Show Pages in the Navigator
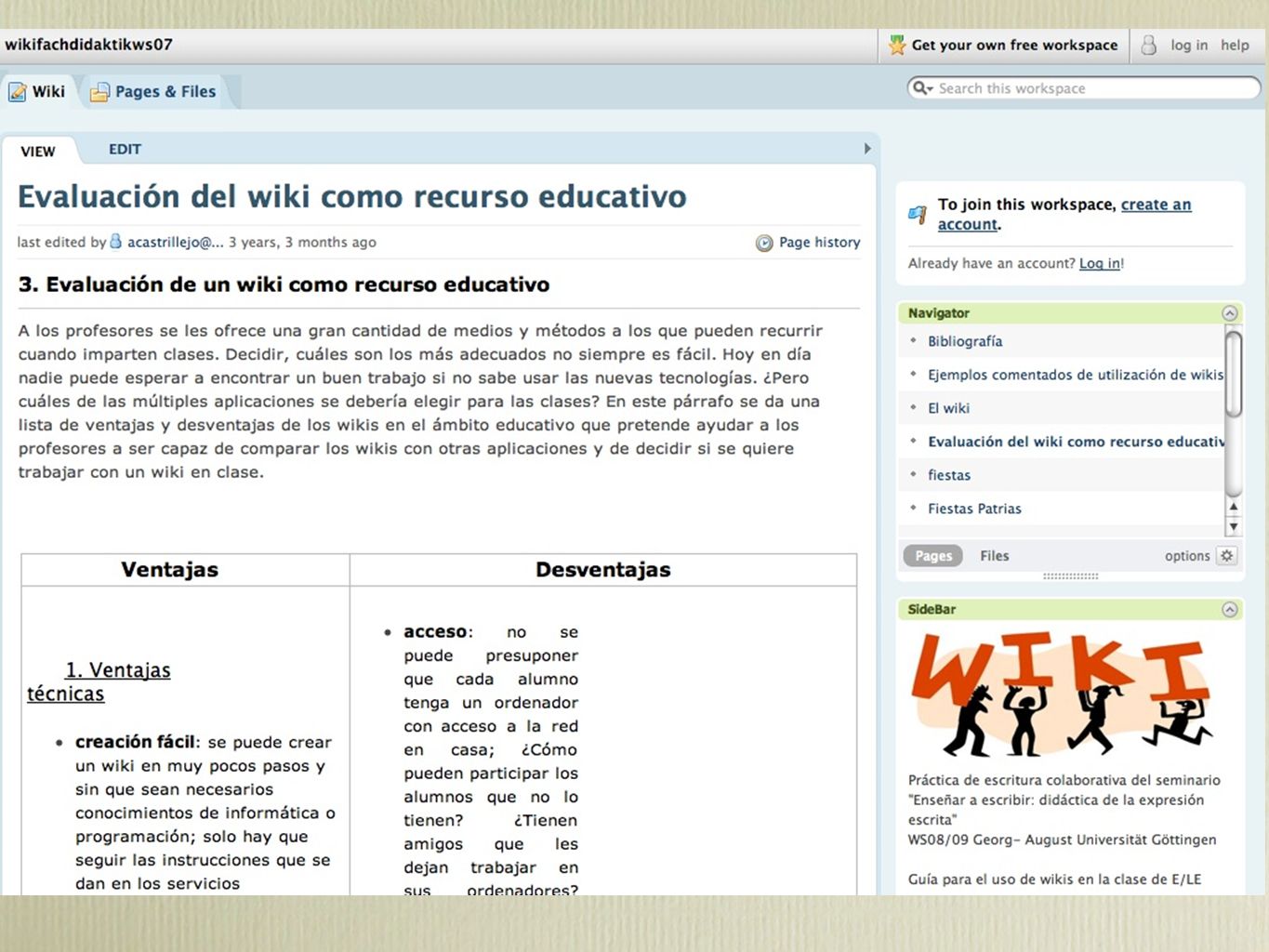The height and width of the screenshot is (952, 1269). pos(933,556)
